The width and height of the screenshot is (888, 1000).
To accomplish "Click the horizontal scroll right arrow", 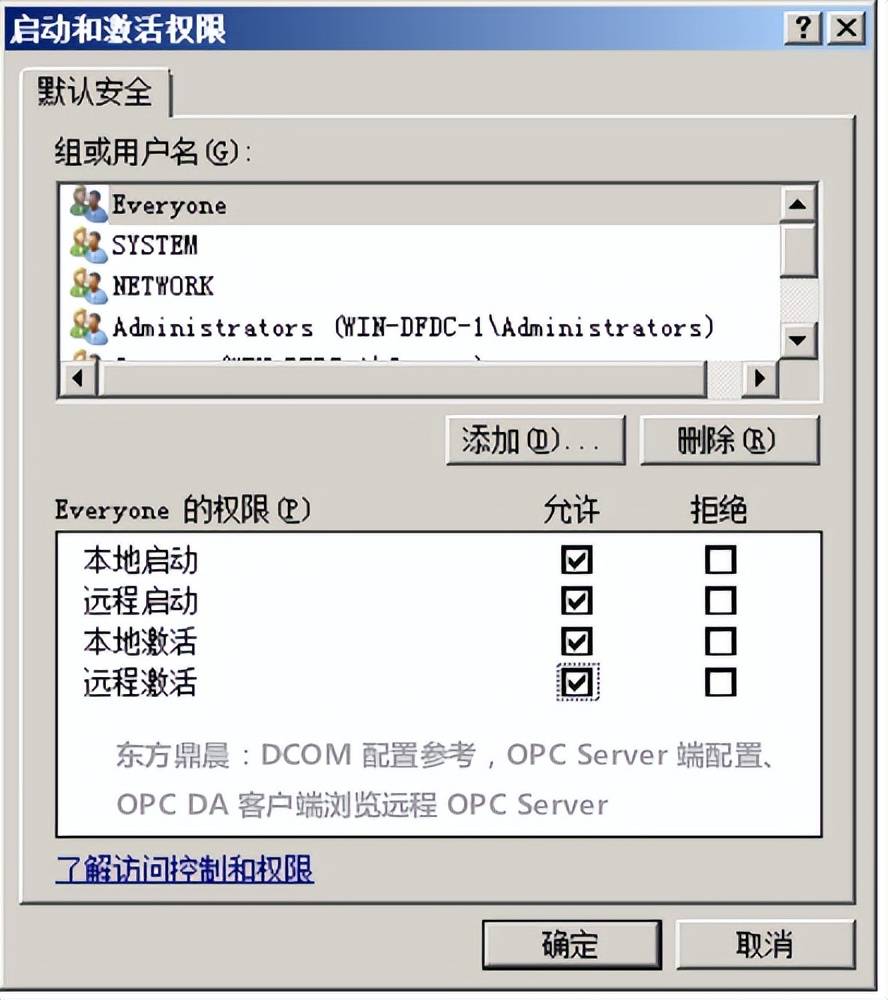I will tap(760, 379).
